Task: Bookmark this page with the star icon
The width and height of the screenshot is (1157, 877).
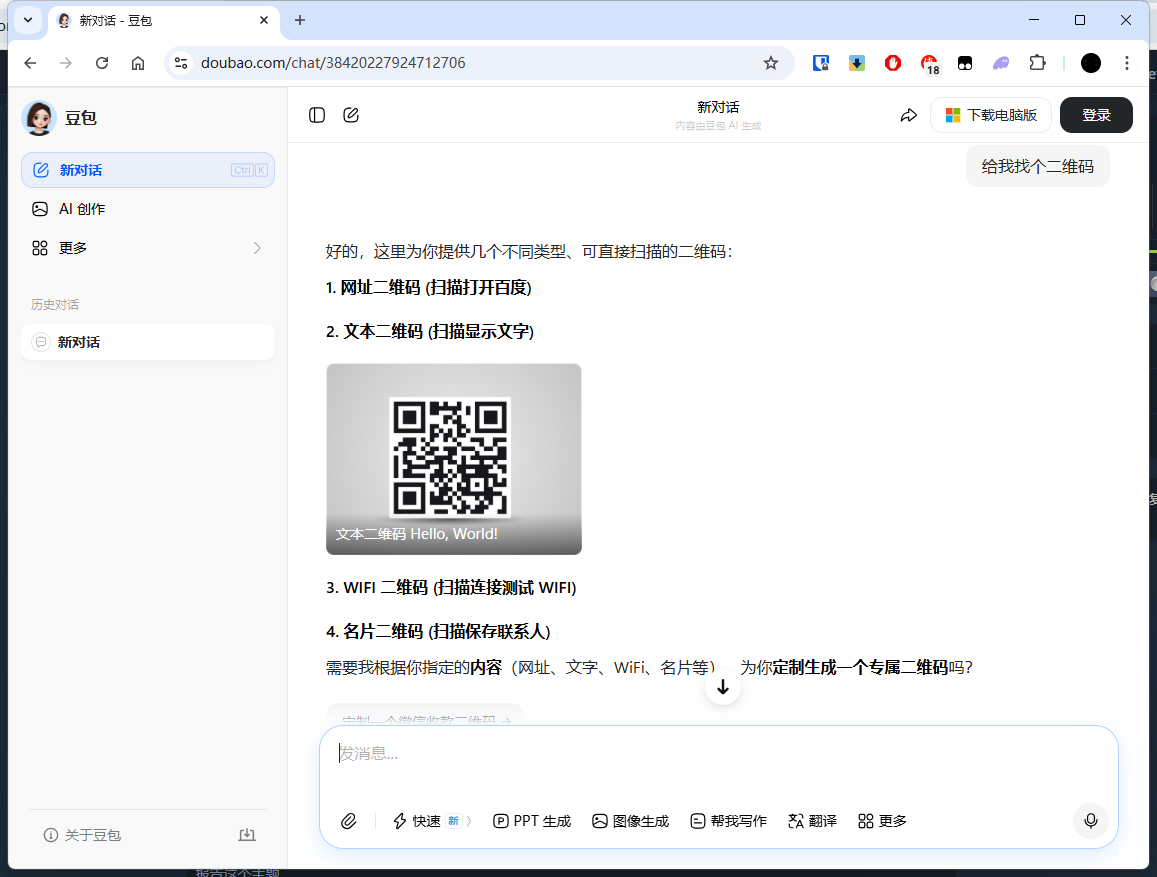Action: [x=771, y=63]
